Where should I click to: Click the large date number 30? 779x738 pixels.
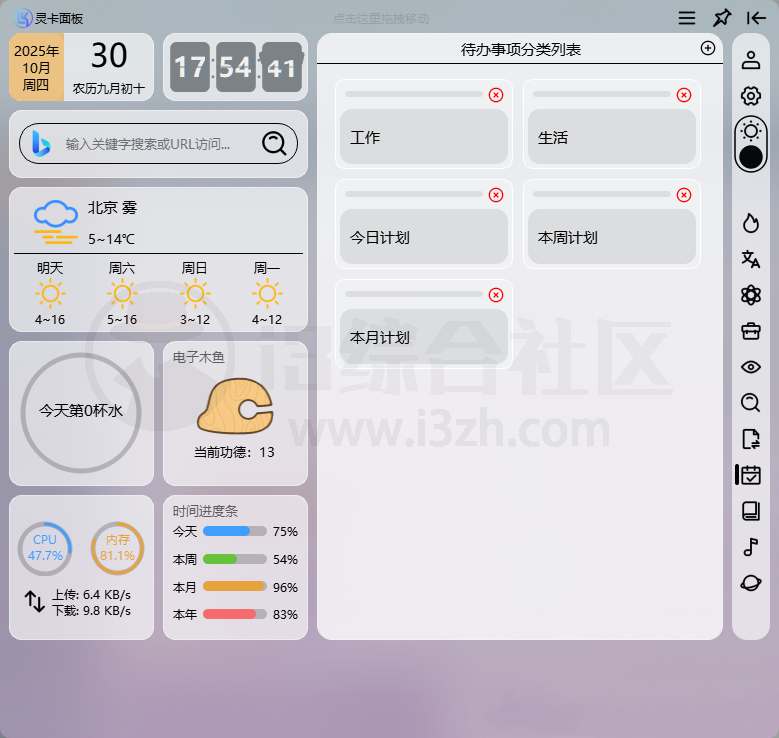pyautogui.click(x=109, y=55)
